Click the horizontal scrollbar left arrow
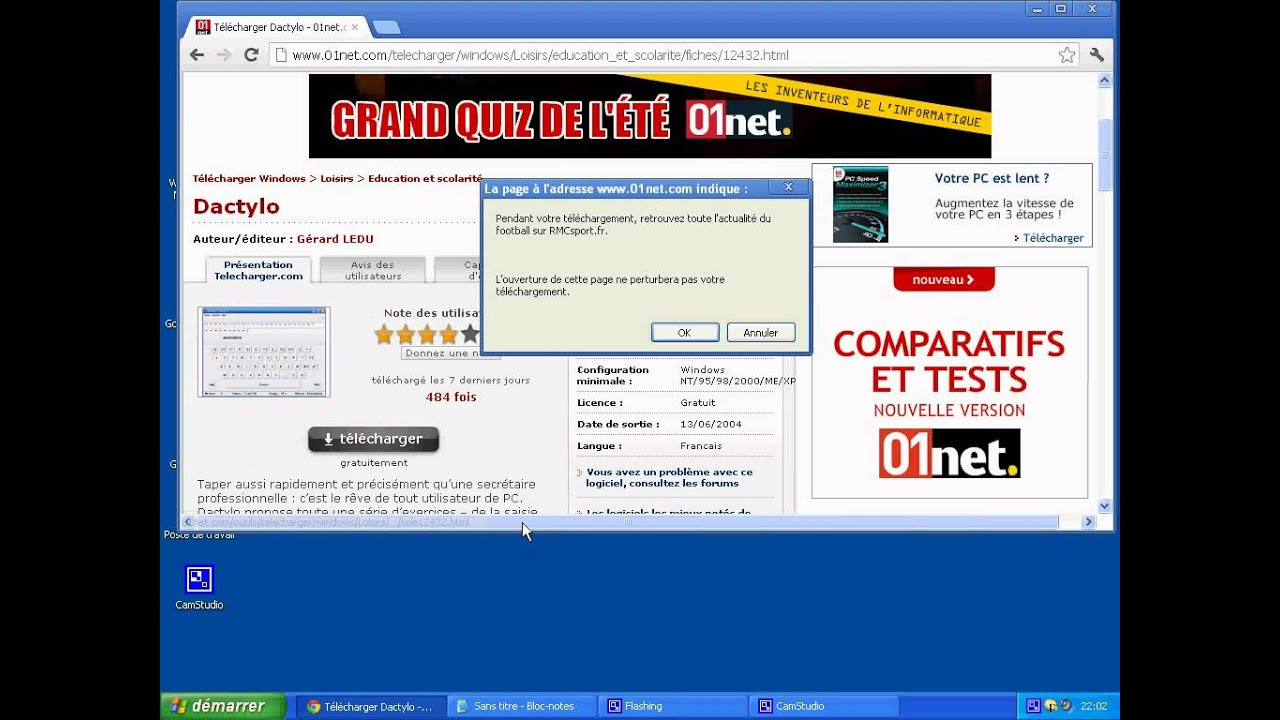 (x=187, y=522)
